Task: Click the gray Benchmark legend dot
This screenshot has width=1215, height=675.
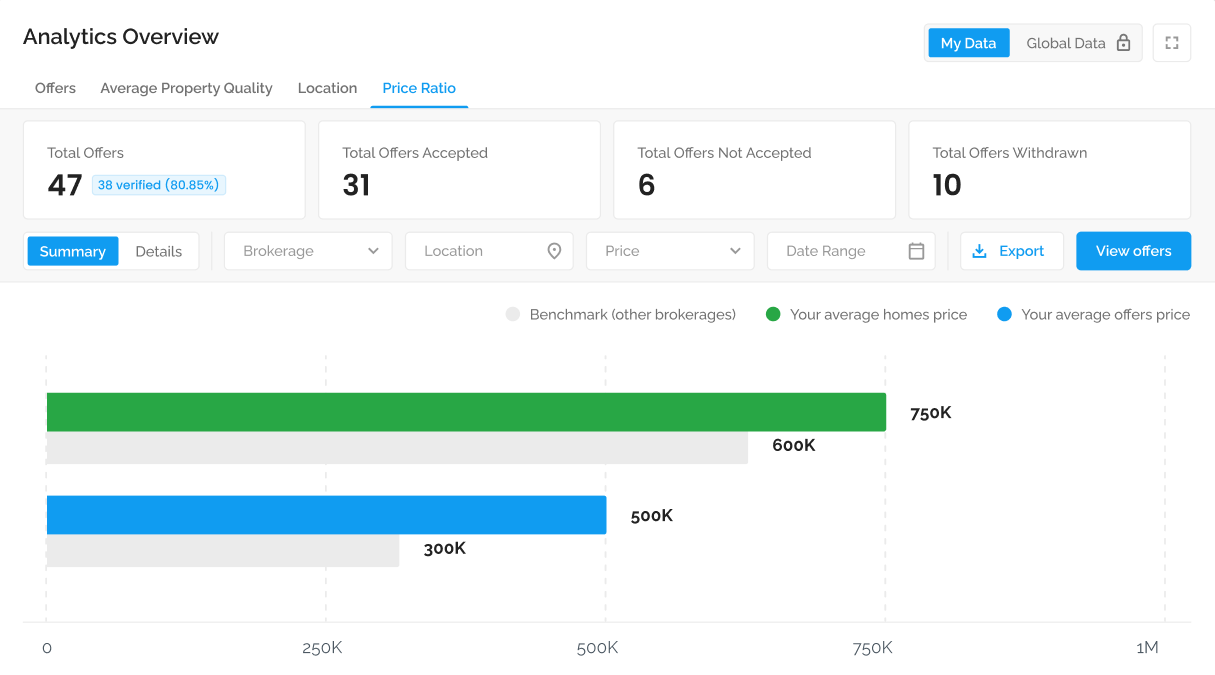Action: coord(513,314)
